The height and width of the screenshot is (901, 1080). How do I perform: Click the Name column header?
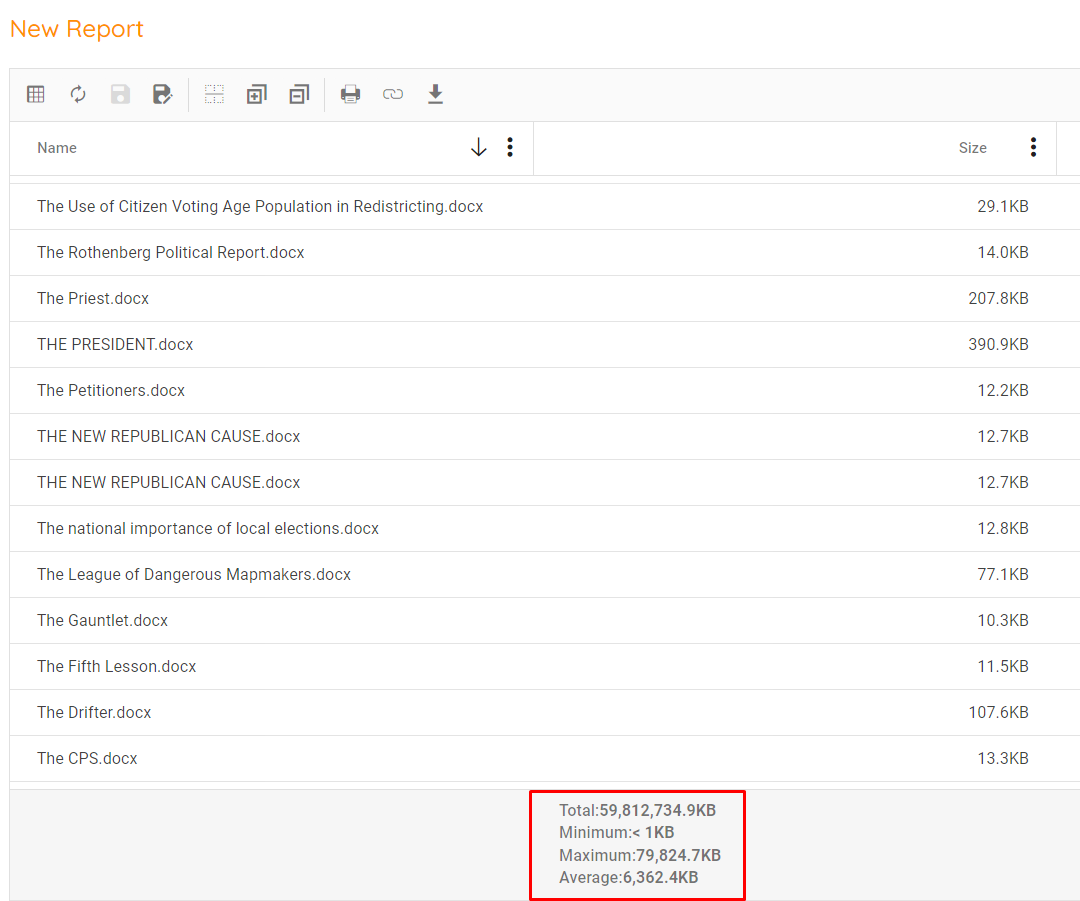(57, 148)
